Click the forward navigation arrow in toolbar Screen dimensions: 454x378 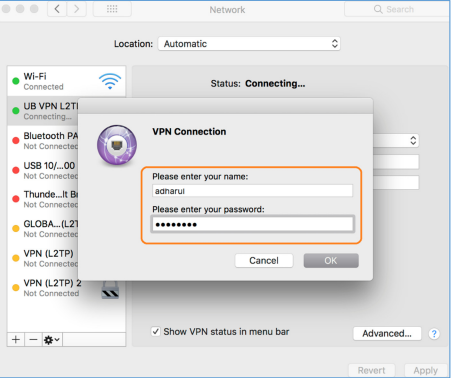77,9
